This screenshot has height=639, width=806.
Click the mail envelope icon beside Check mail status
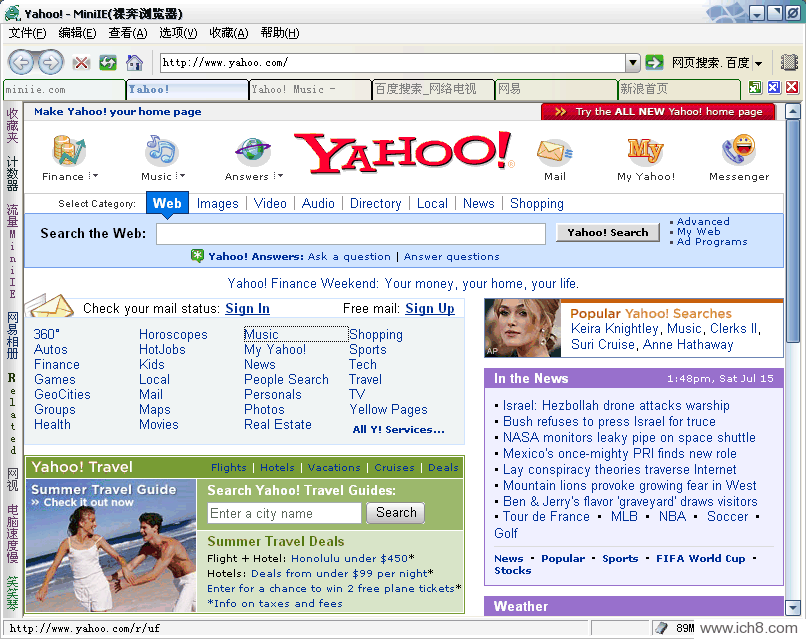coord(50,306)
